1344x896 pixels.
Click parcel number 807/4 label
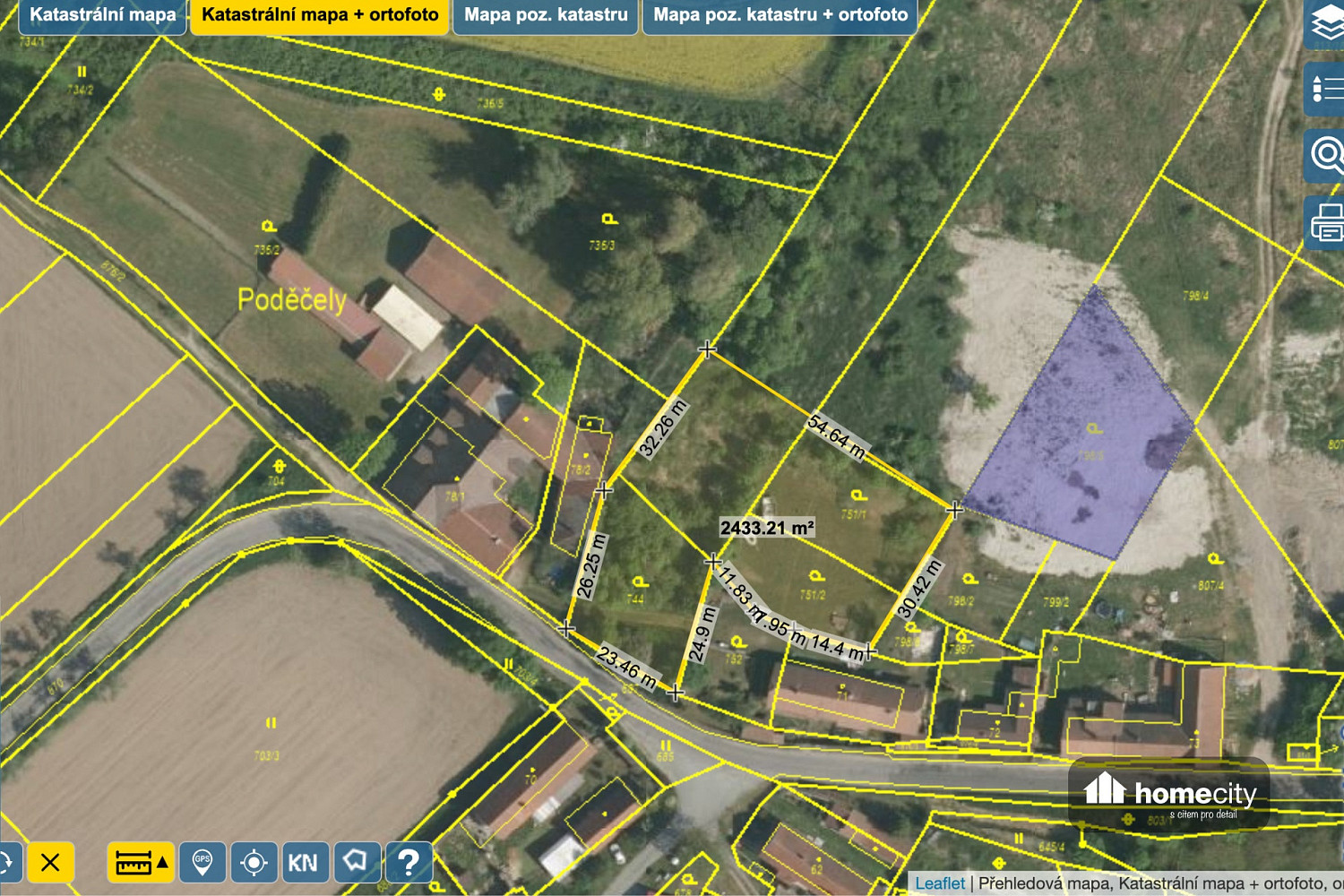[1210, 585]
